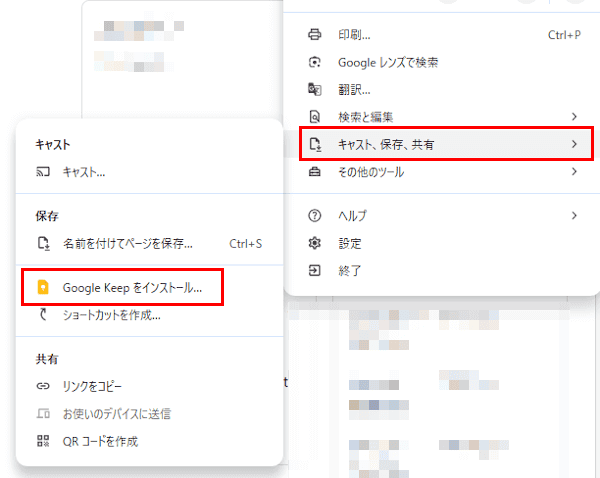Select 名前を付けてページを保存...
This screenshot has width=600, height=478.
149,244
